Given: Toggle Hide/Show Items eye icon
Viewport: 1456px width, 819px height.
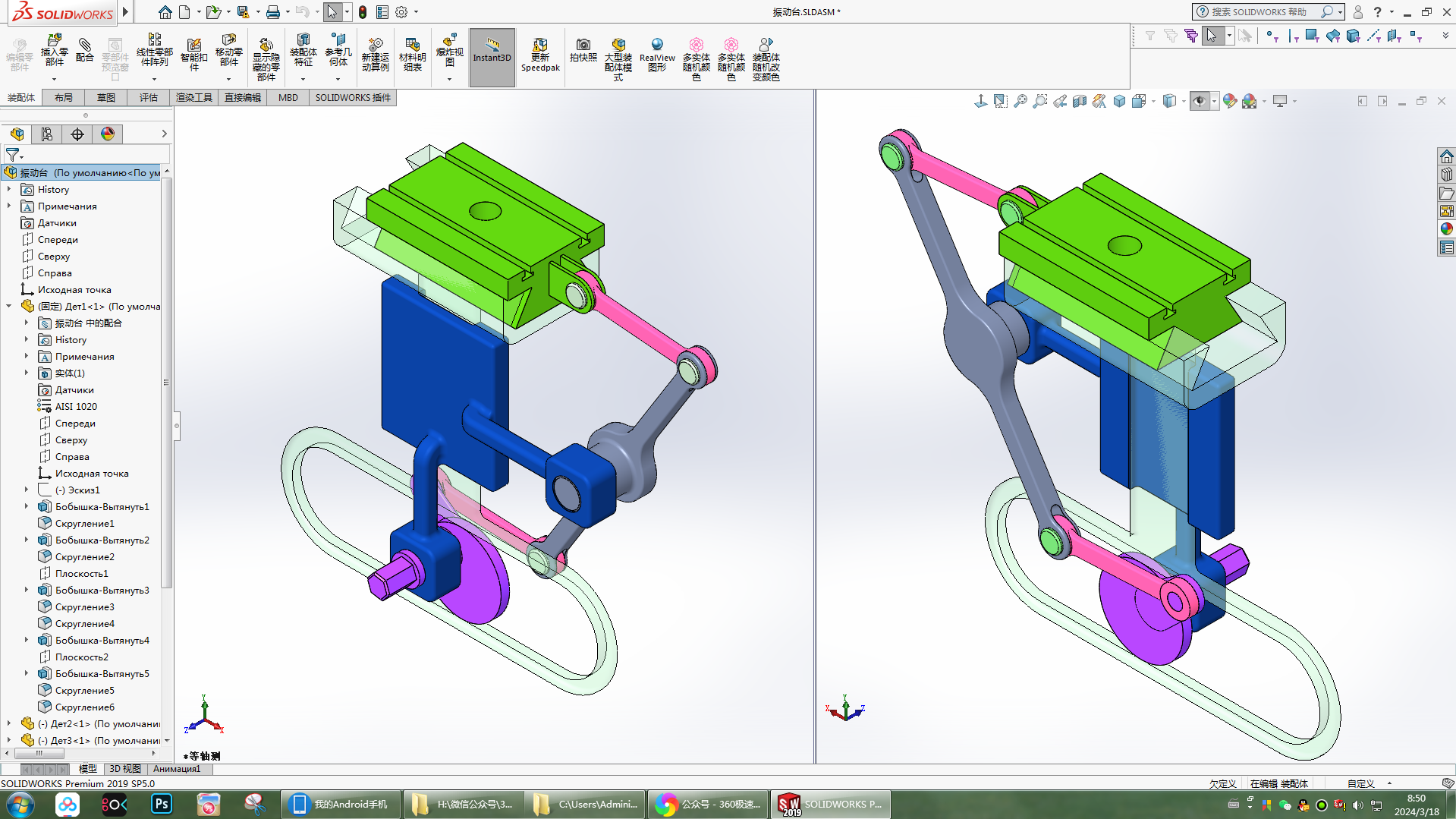Looking at the screenshot, I should tap(1200, 101).
